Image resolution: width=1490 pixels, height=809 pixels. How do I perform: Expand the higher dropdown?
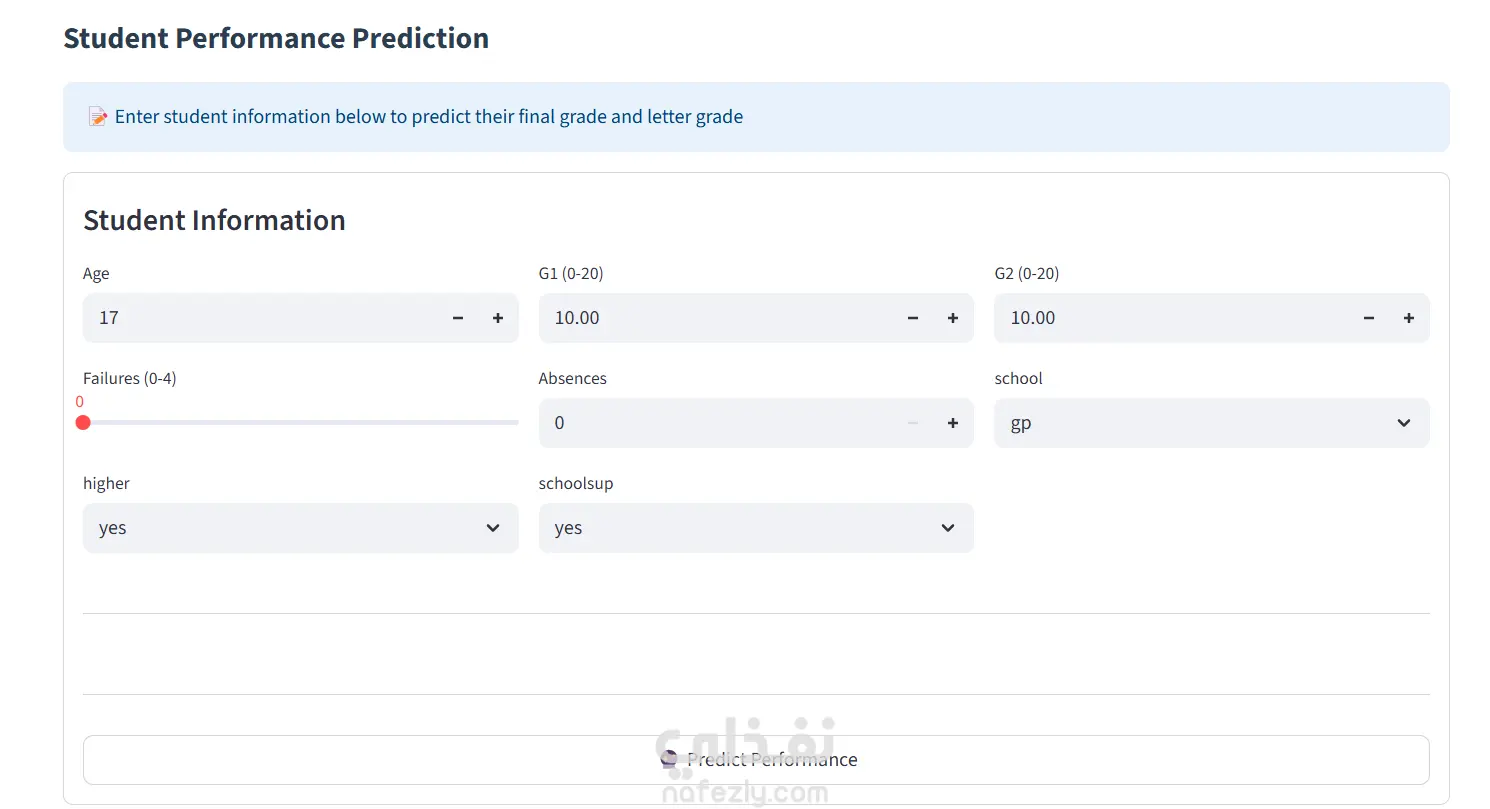(301, 528)
